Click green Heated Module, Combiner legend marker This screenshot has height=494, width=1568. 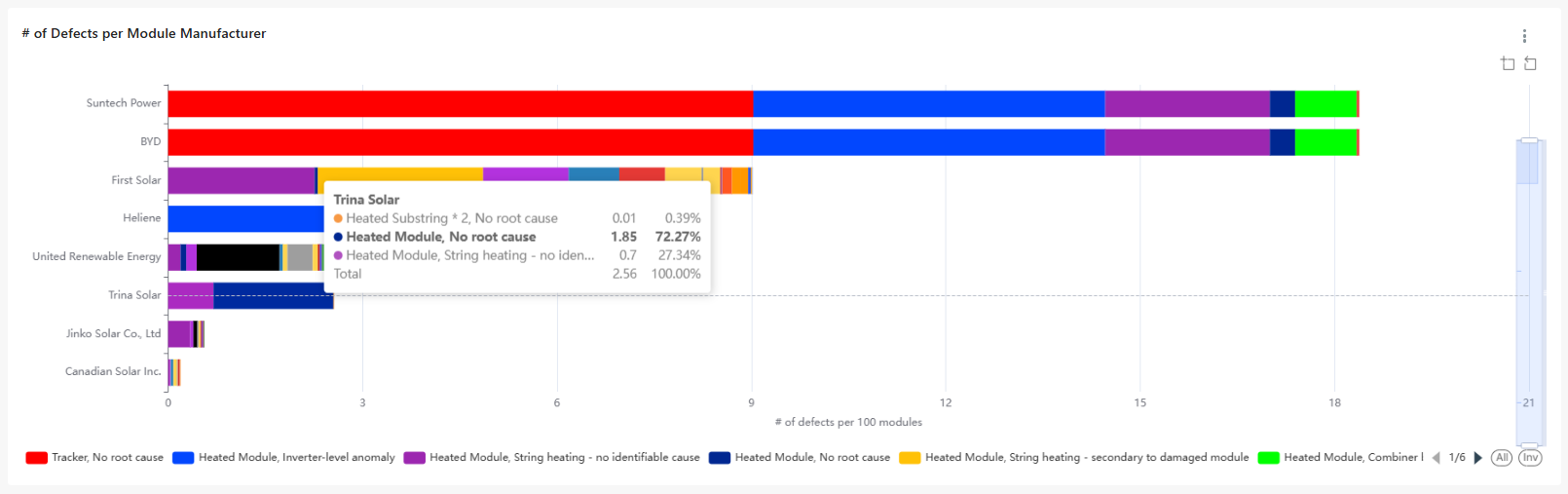point(1268,458)
